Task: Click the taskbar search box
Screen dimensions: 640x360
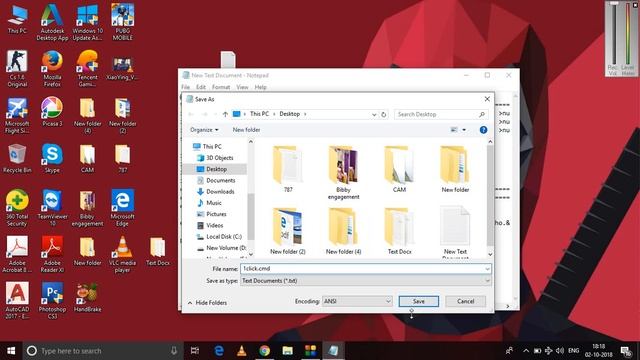Action: (103, 351)
